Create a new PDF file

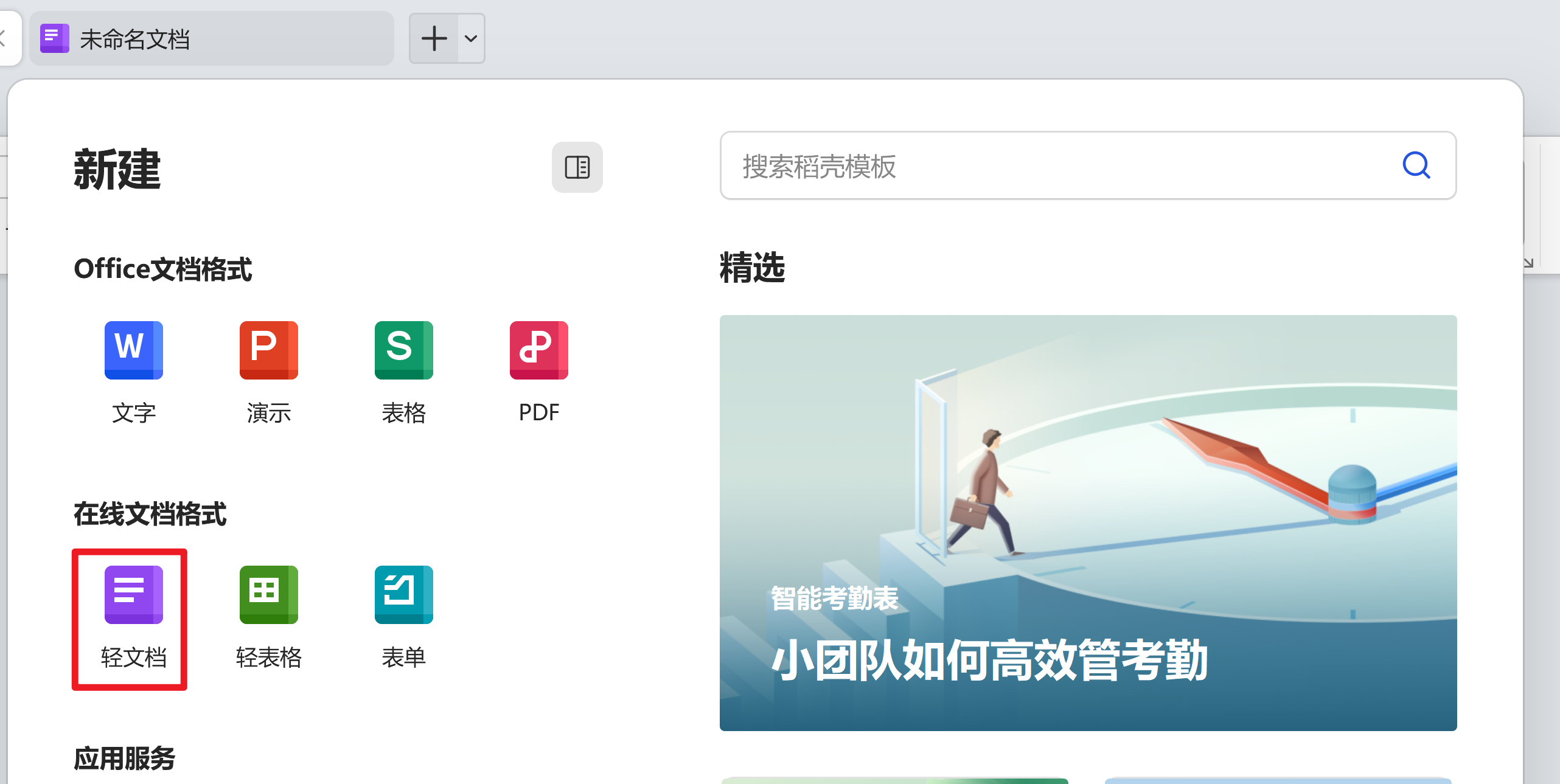[538, 350]
